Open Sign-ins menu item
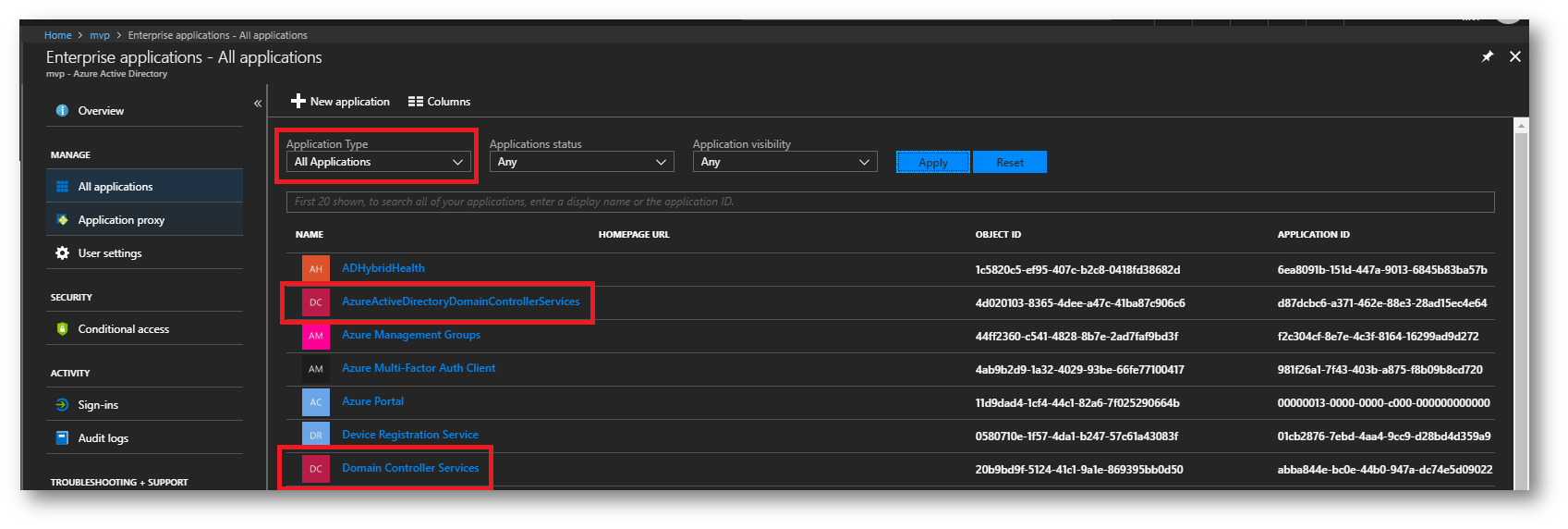The width and height of the screenshot is (1568, 529). (144, 405)
